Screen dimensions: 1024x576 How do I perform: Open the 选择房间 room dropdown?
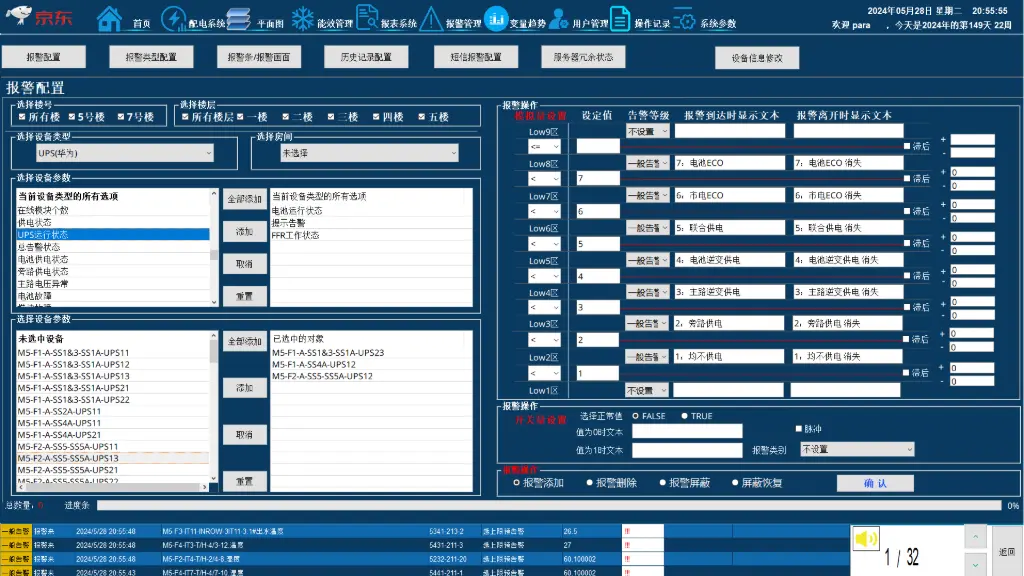tap(367, 153)
